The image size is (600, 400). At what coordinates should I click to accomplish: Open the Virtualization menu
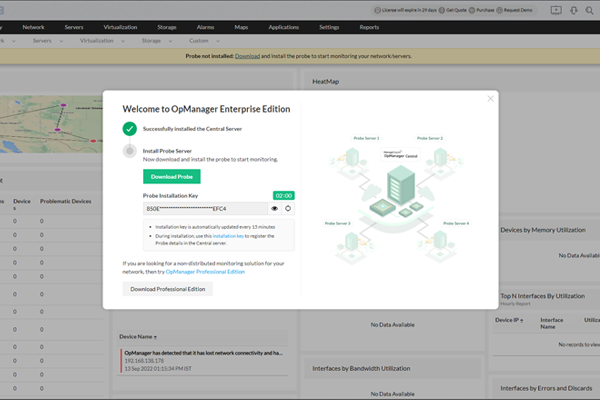click(x=120, y=27)
